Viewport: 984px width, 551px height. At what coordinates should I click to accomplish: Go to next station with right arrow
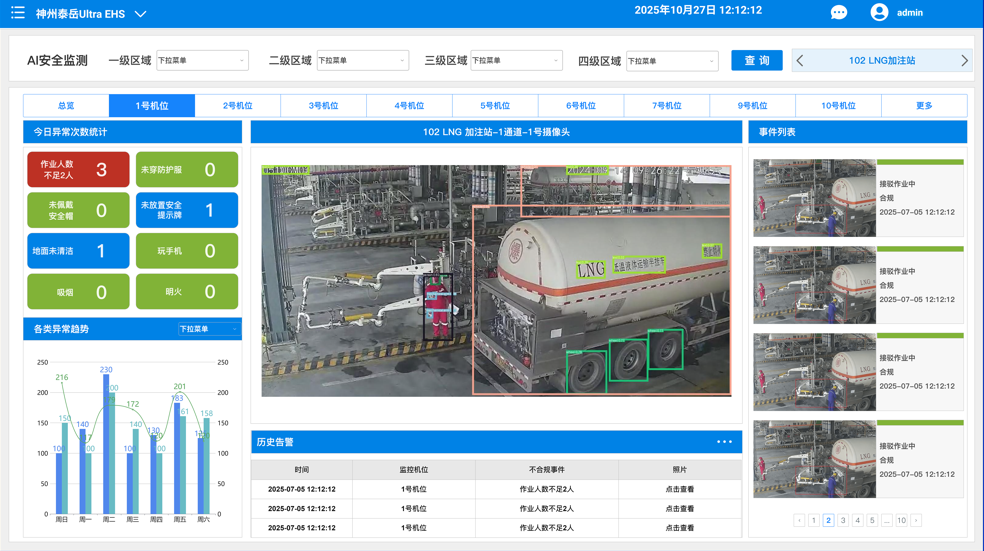pos(964,61)
